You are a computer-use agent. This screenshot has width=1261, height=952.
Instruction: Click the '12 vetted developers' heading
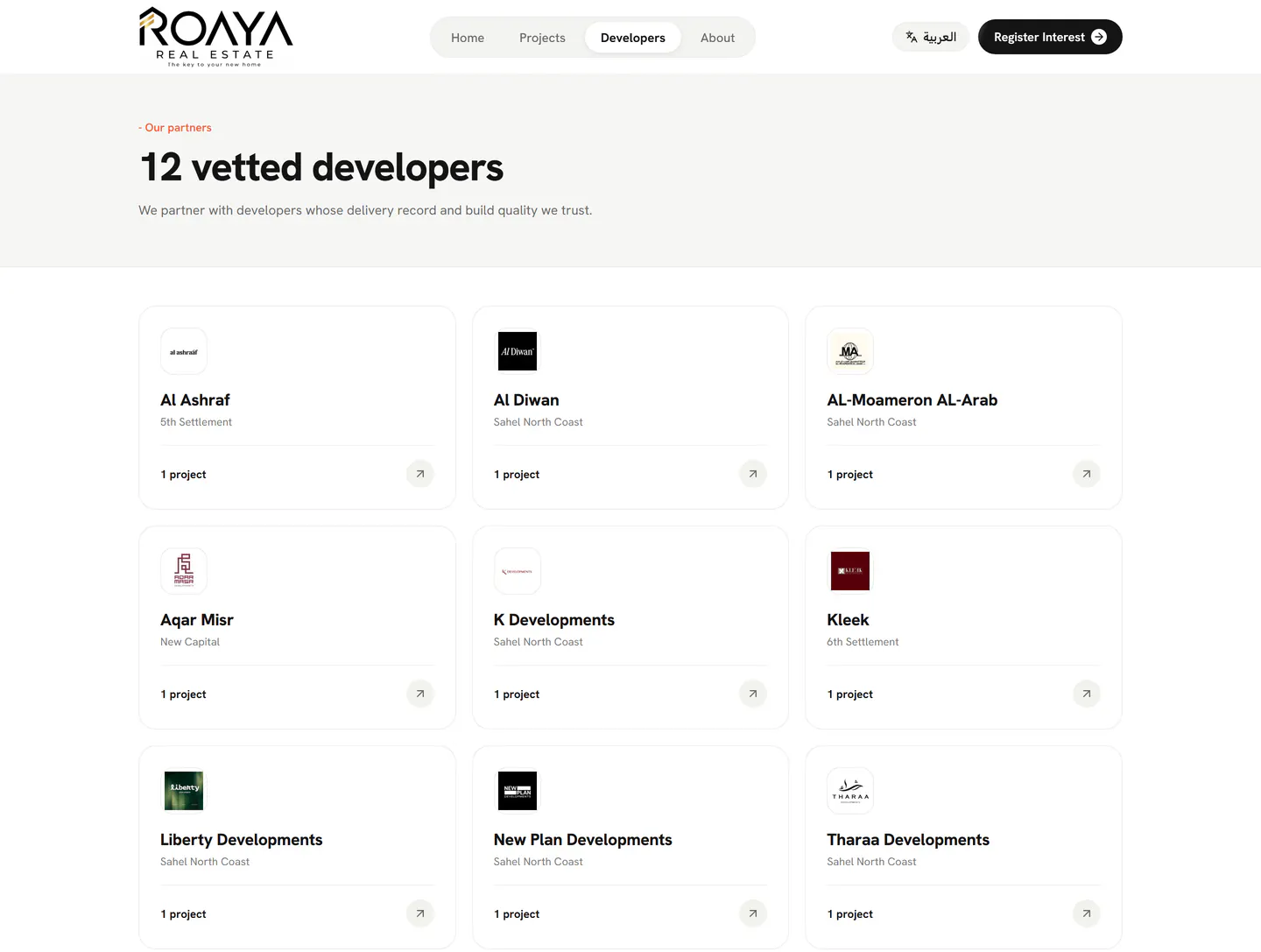click(321, 167)
